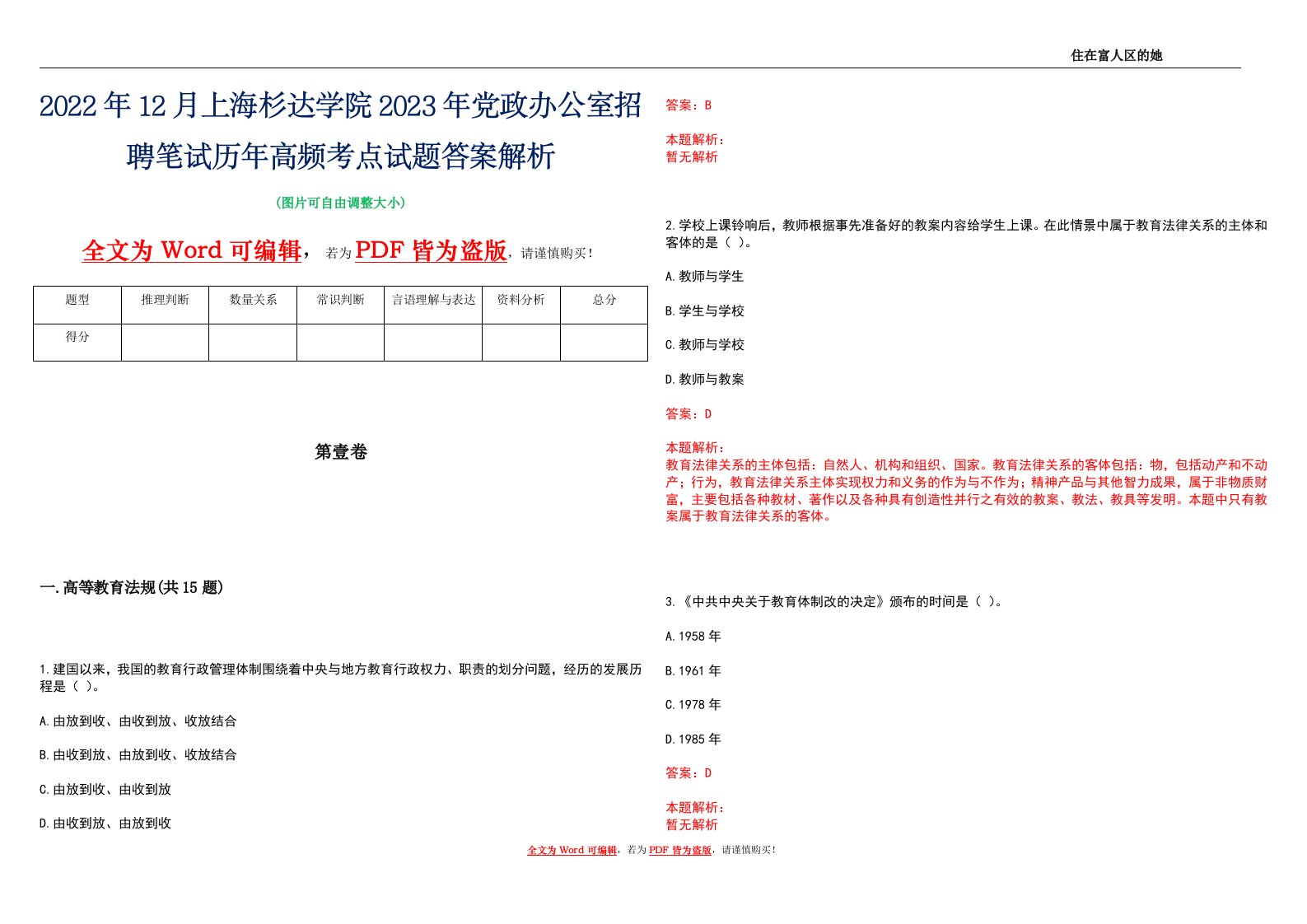Select option B. 学生与学校
Screen dimensions: 1307x924
[705, 311]
